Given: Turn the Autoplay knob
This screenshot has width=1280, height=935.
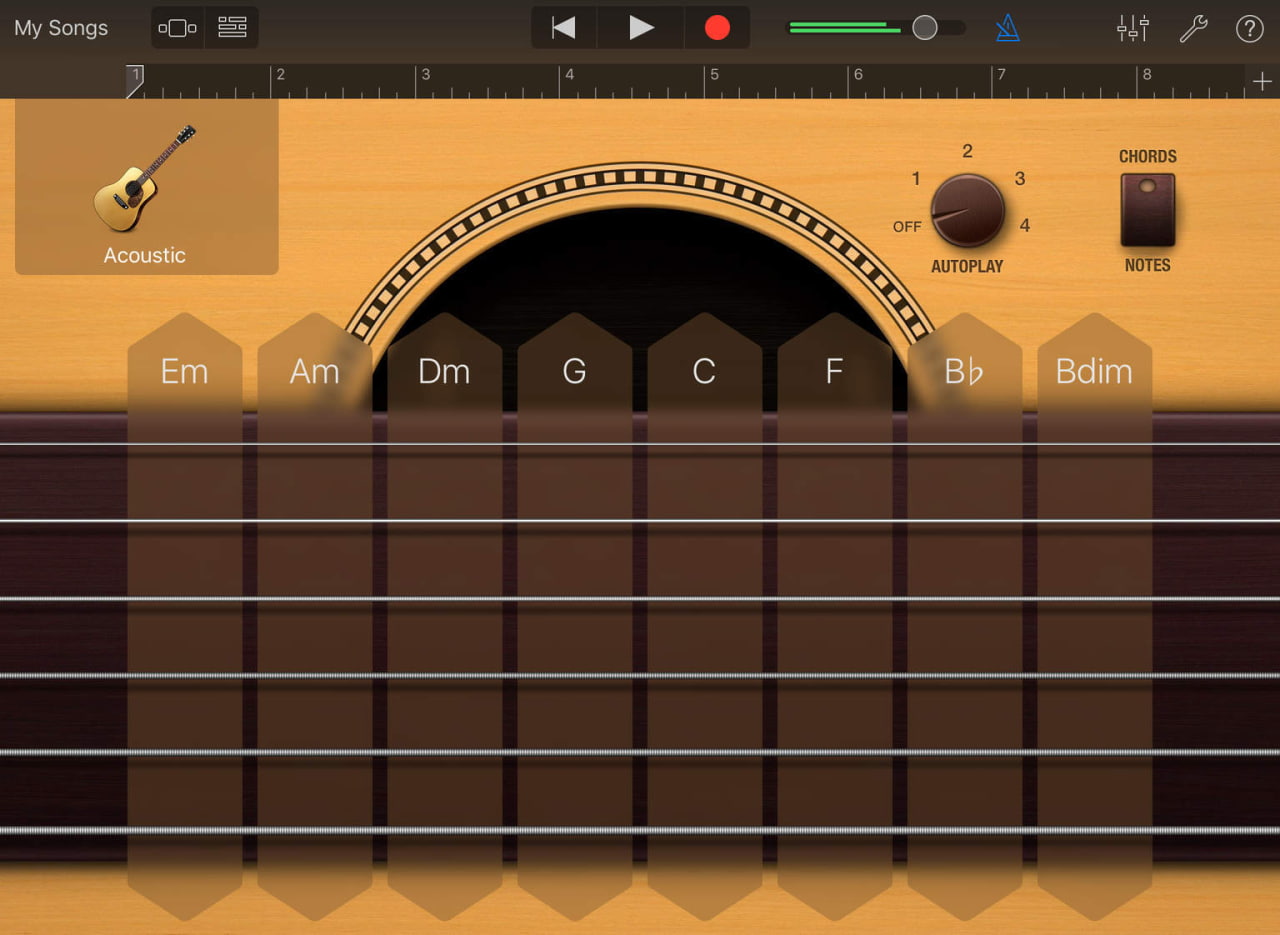Looking at the screenshot, I should (x=967, y=210).
